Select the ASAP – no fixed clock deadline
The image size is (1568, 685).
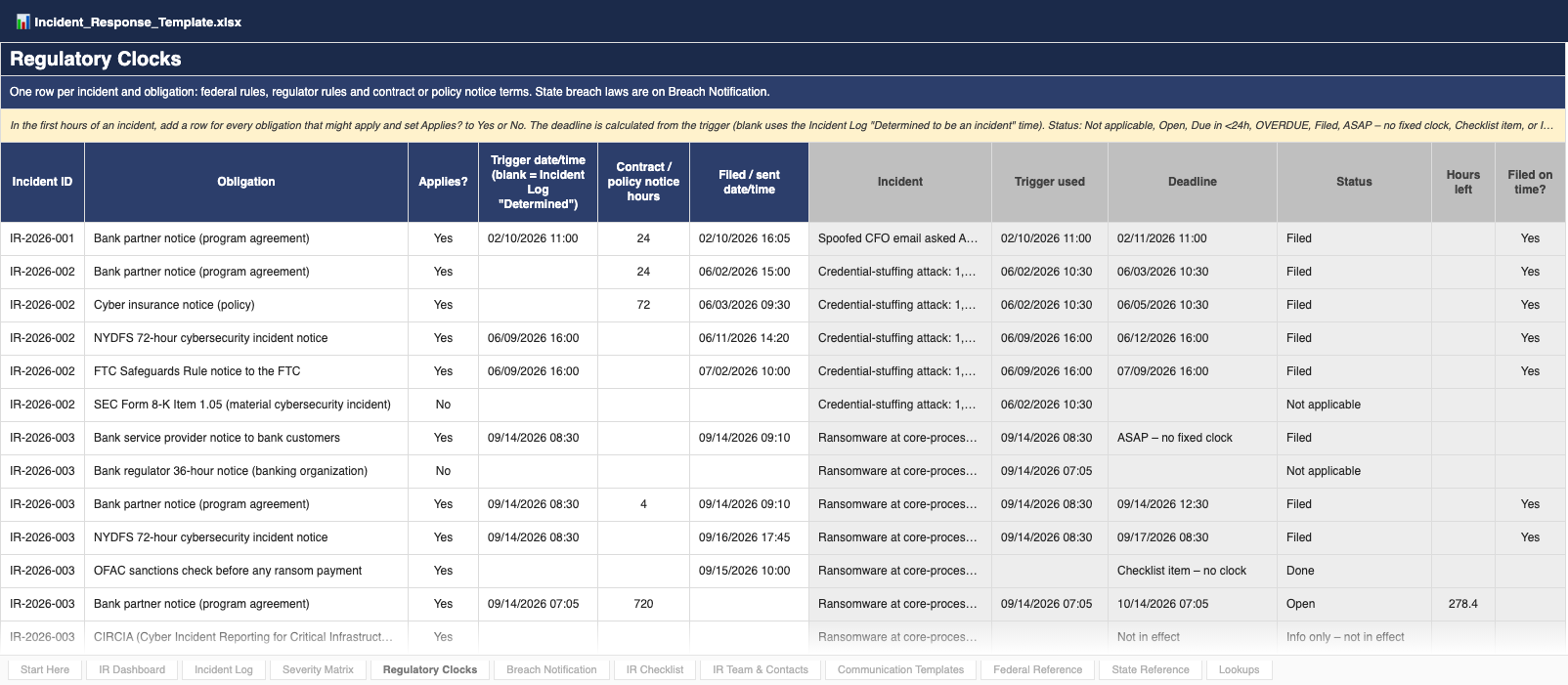[x=1193, y=438]
